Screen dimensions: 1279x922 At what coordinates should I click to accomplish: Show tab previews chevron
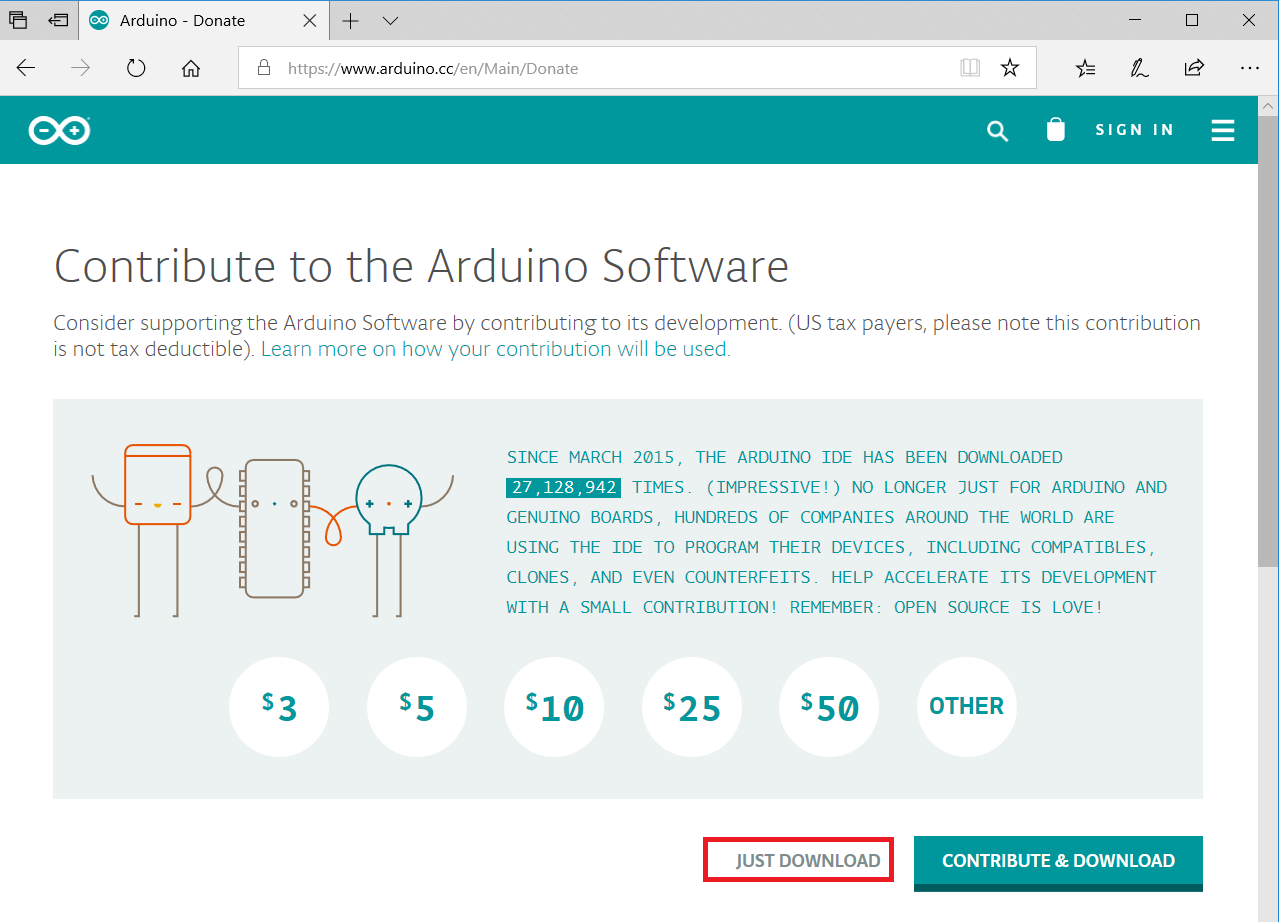[x=391, y=20]
